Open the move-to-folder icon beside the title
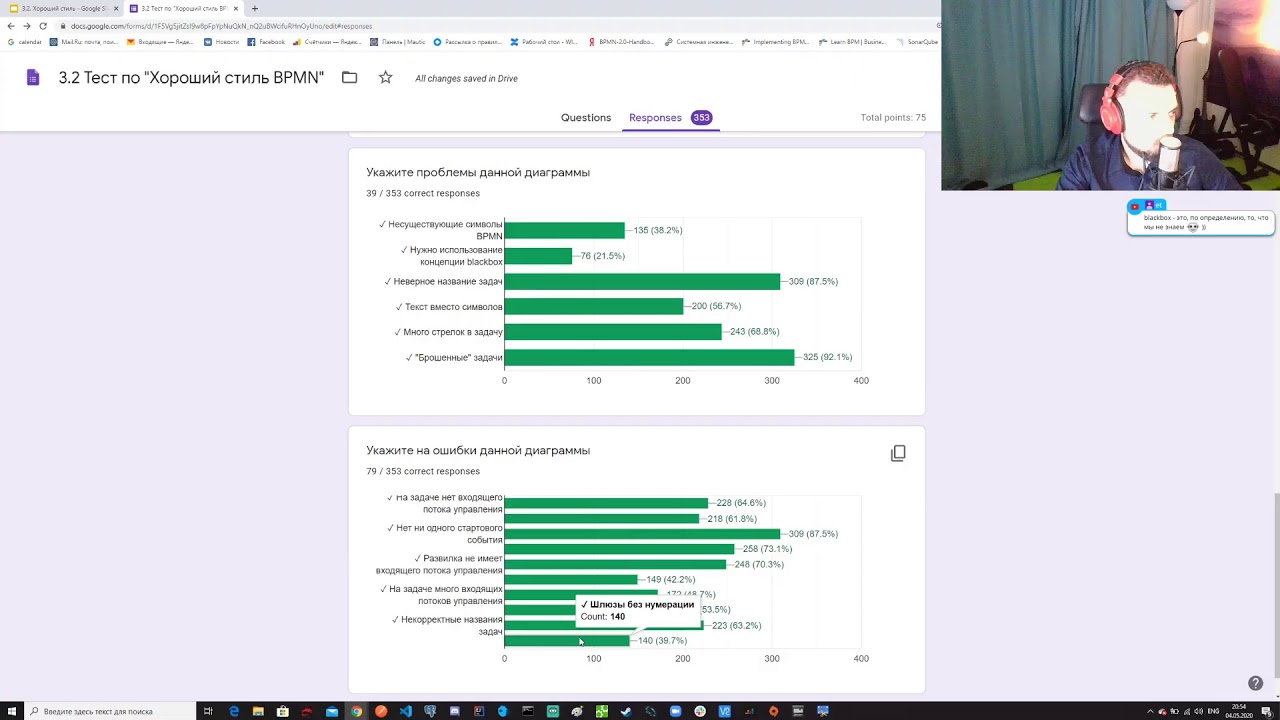This screenshot has height=720, width=1280. [349, 78]
